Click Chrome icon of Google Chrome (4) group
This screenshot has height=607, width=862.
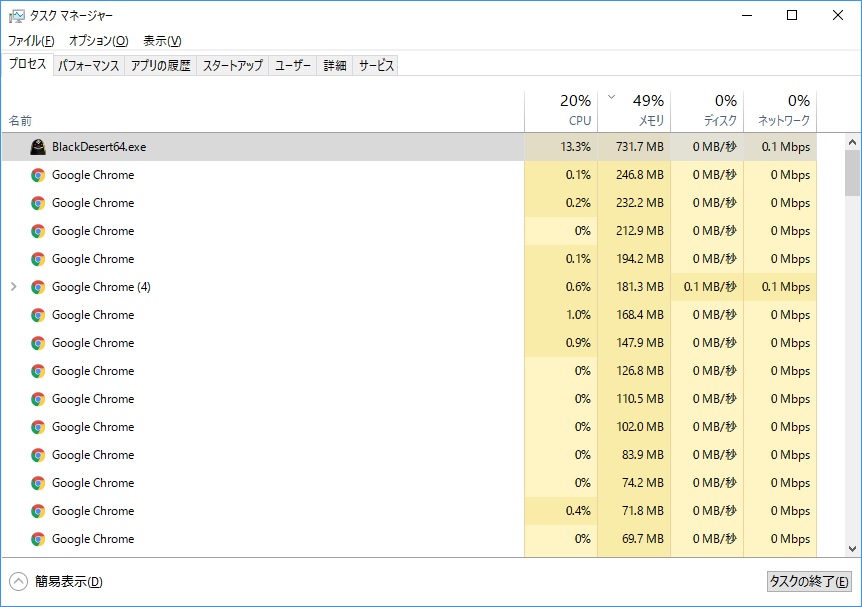pyautogui.click(x=38, y=287)
